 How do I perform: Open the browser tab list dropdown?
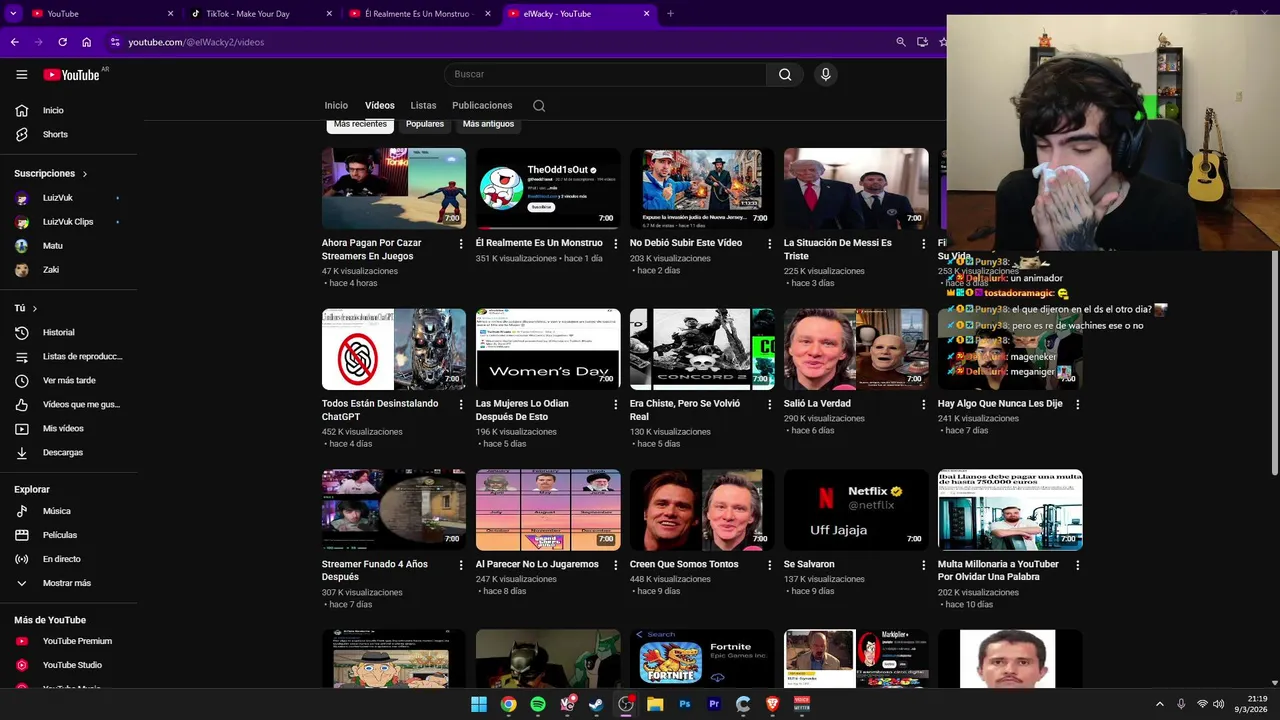click(x=13, y=13)
